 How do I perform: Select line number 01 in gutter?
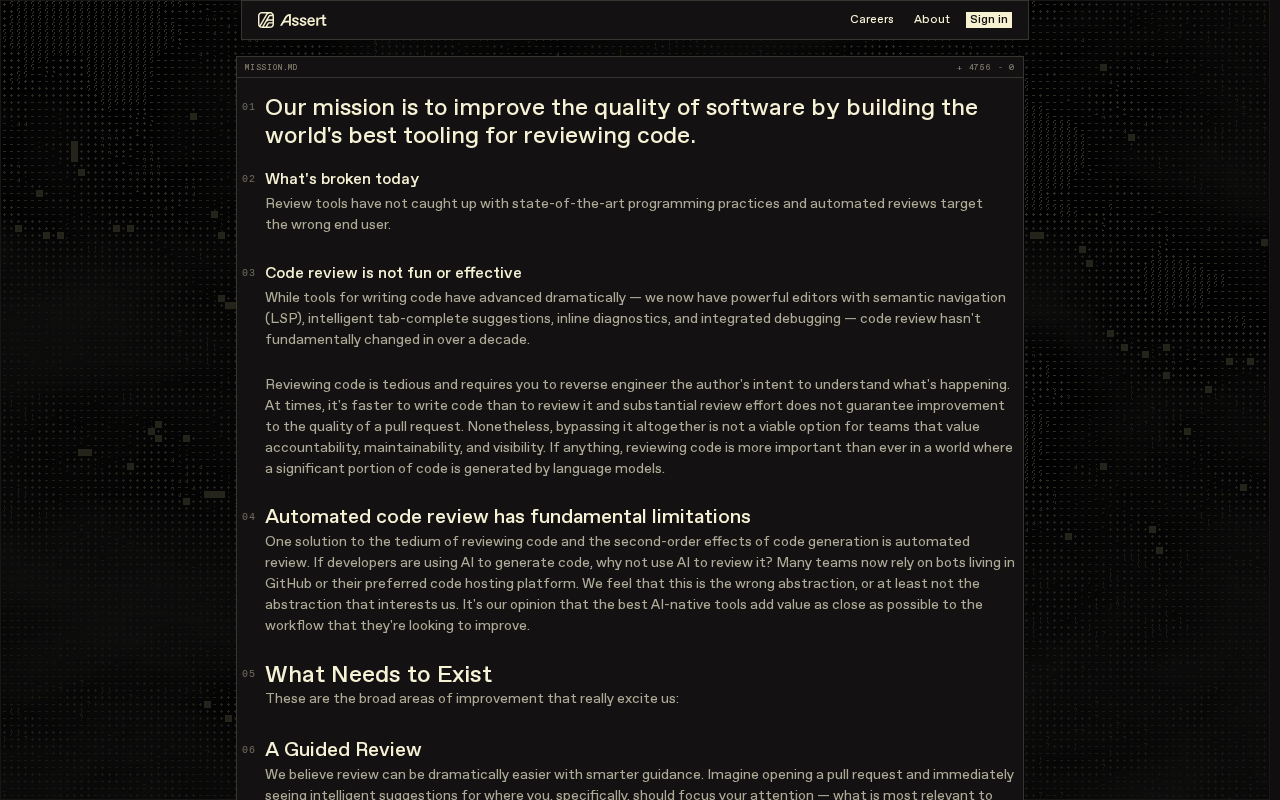click(x=249, y=107)
